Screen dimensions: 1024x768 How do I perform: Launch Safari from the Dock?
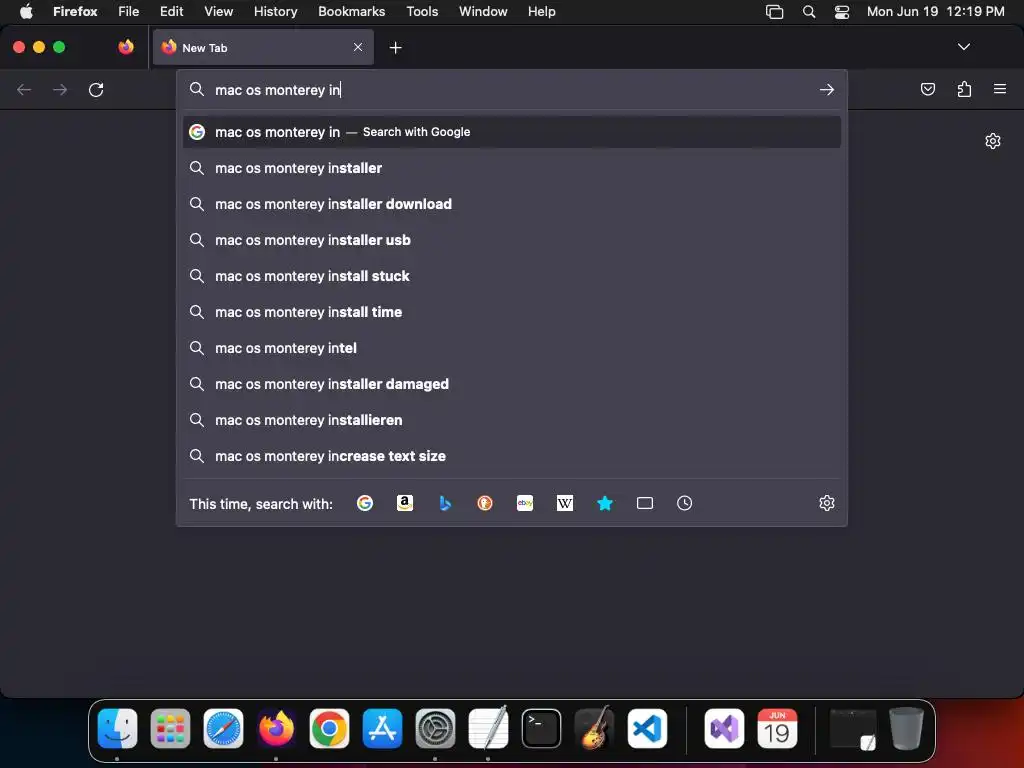click(223, 728)
